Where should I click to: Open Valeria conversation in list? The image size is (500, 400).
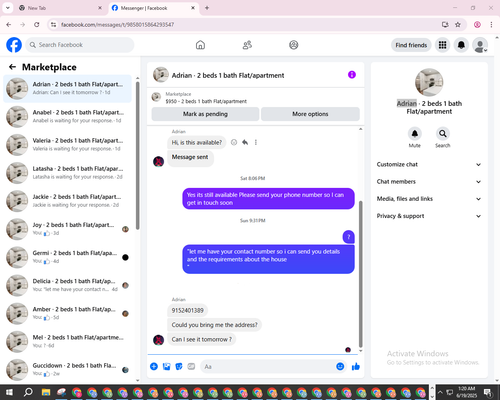pos(67,145)
